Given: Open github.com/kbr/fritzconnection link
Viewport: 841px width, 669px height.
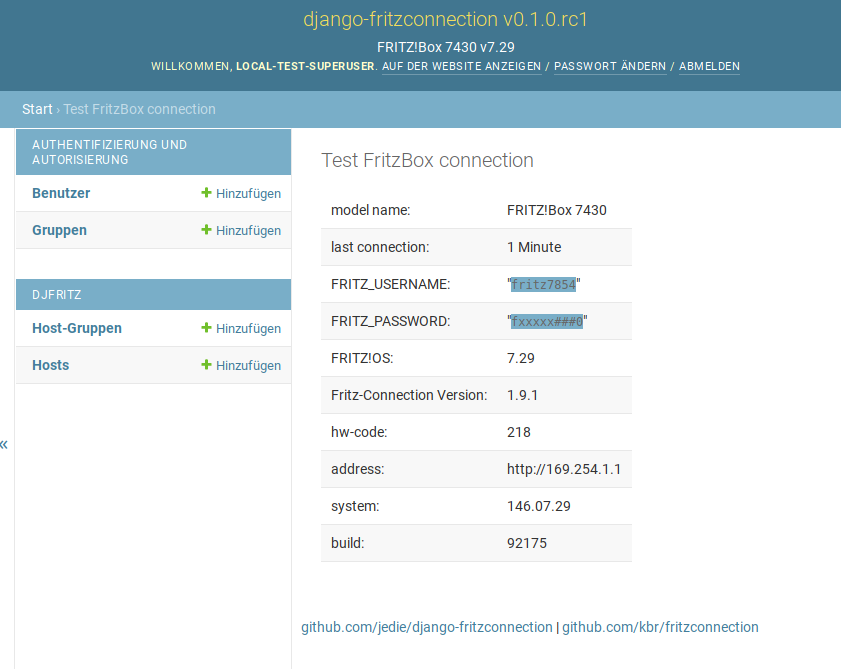Looking at the screenshot, I should pyautogui.click(x=660, y=627).
